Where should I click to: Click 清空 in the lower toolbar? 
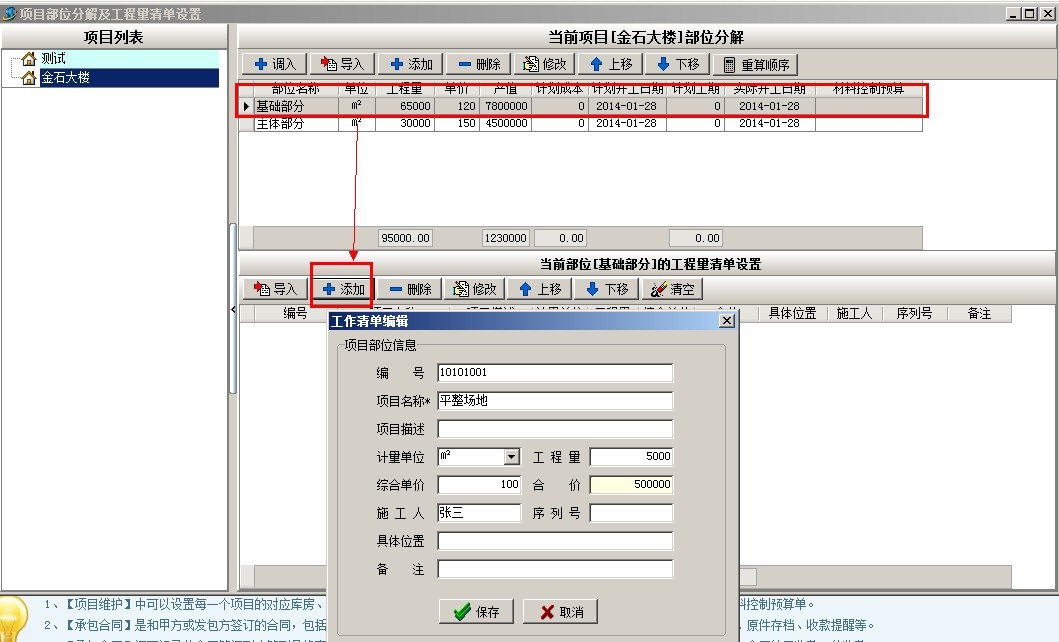pos(672,289)
